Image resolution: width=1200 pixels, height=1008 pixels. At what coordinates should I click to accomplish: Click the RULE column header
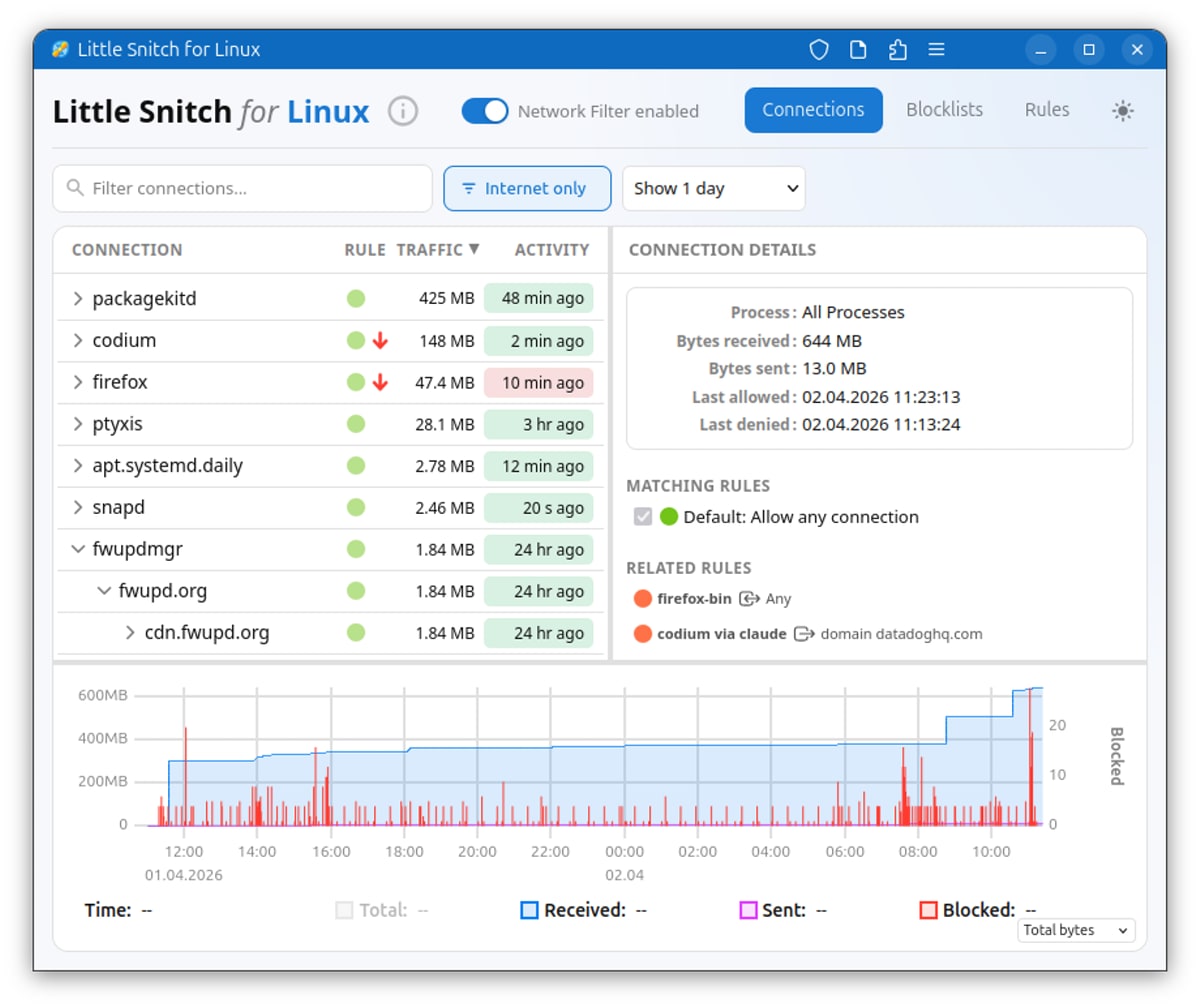pyautogui.click(x=365, y=250)
